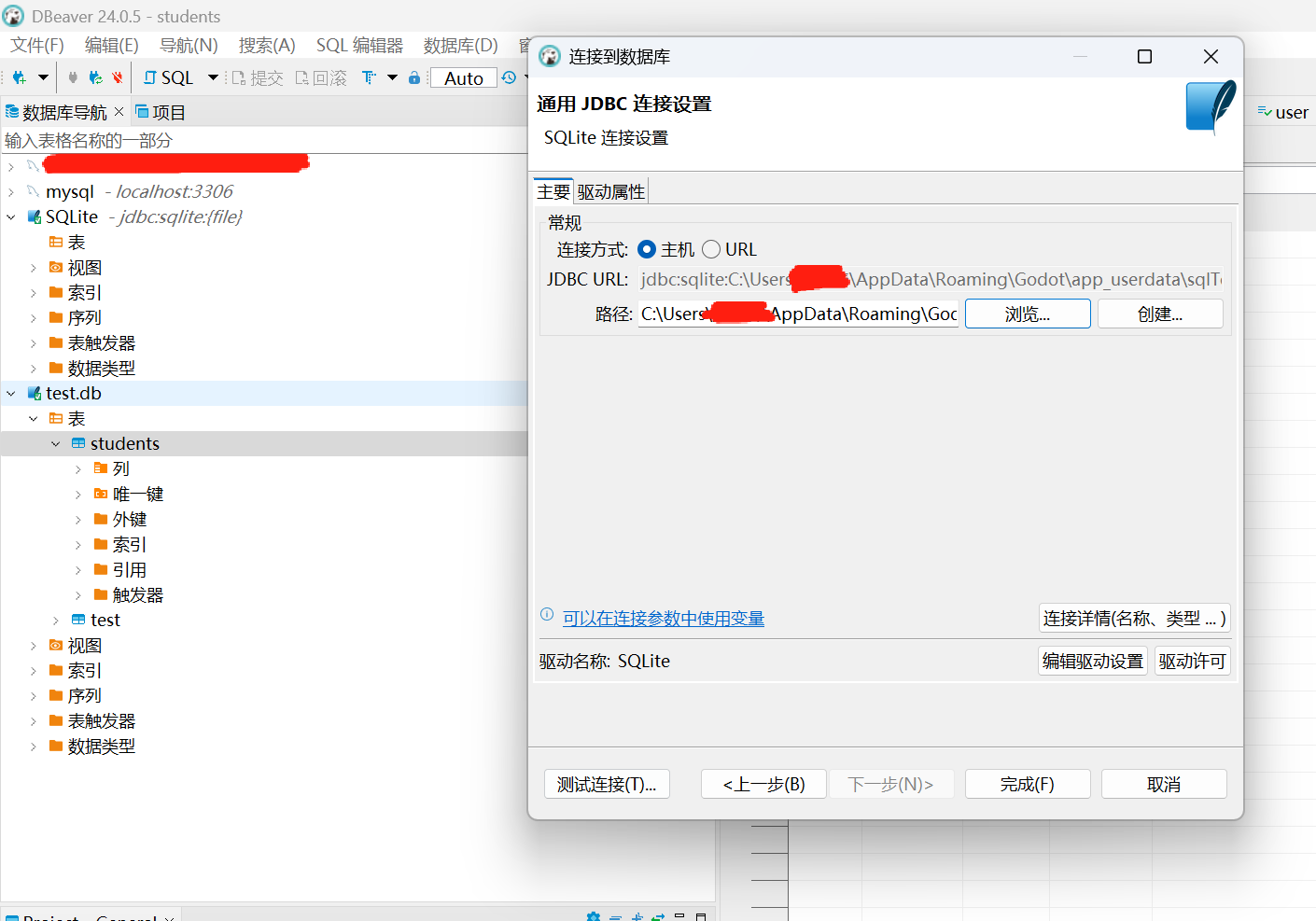Select the 主要 tab in connection dialog
Viewport: 1316px width, 921px height.
click(553, 191)
